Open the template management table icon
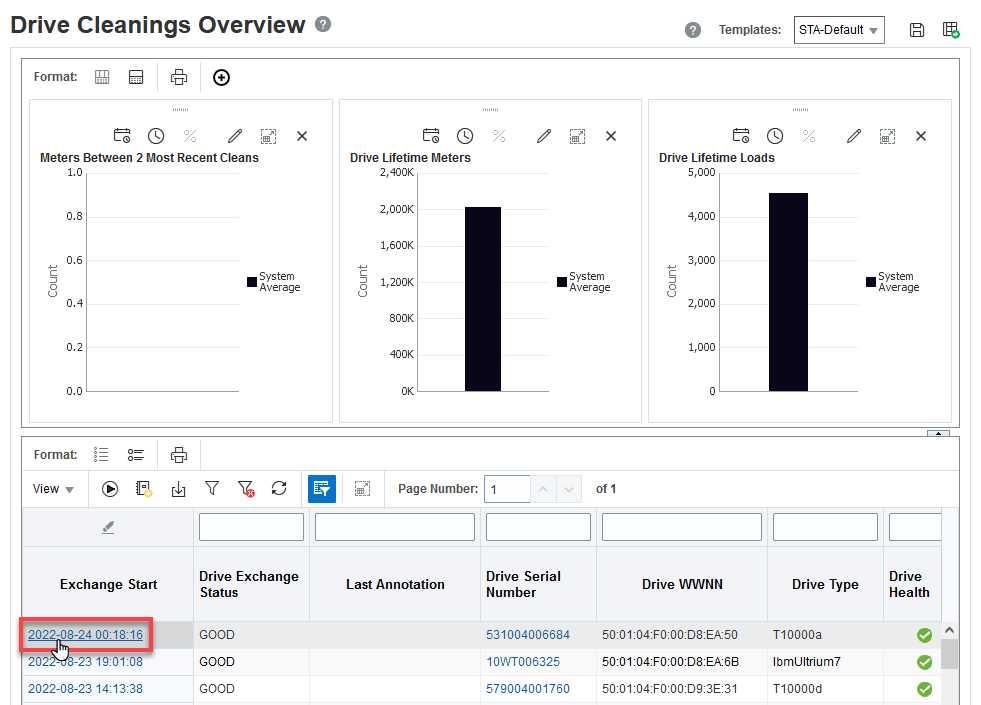Screen dimensions: 981x705 pyautogui.click(x=950, y=30)
